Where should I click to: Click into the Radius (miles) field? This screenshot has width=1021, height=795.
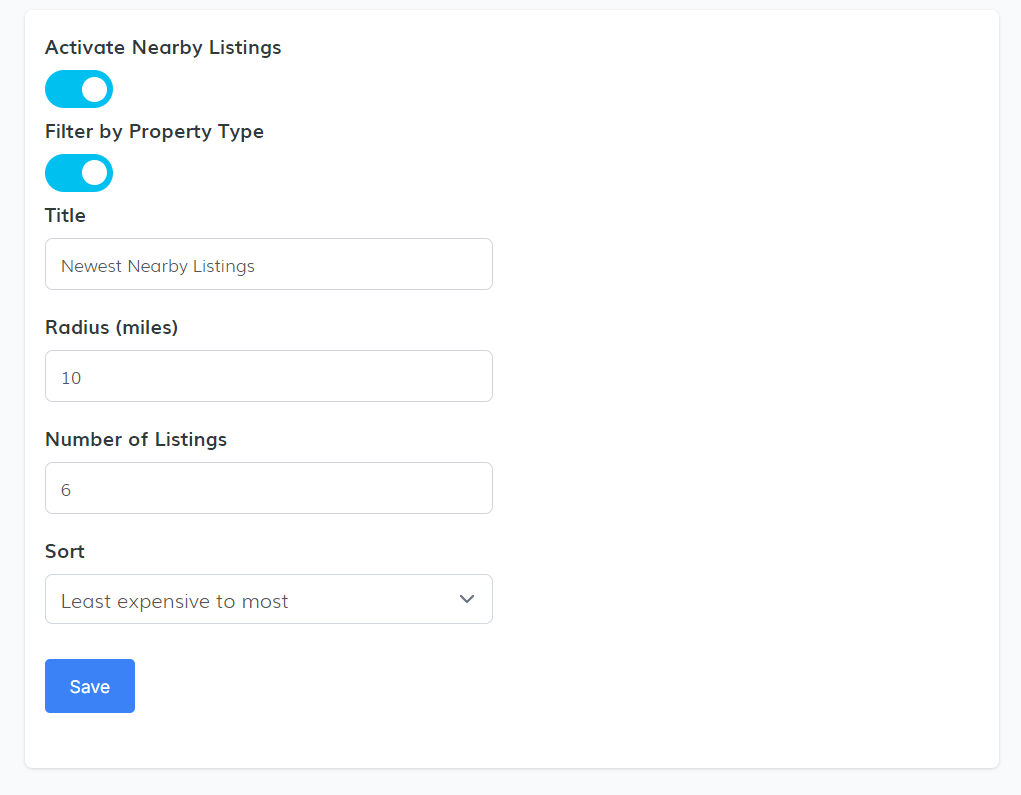coord(268,376)
